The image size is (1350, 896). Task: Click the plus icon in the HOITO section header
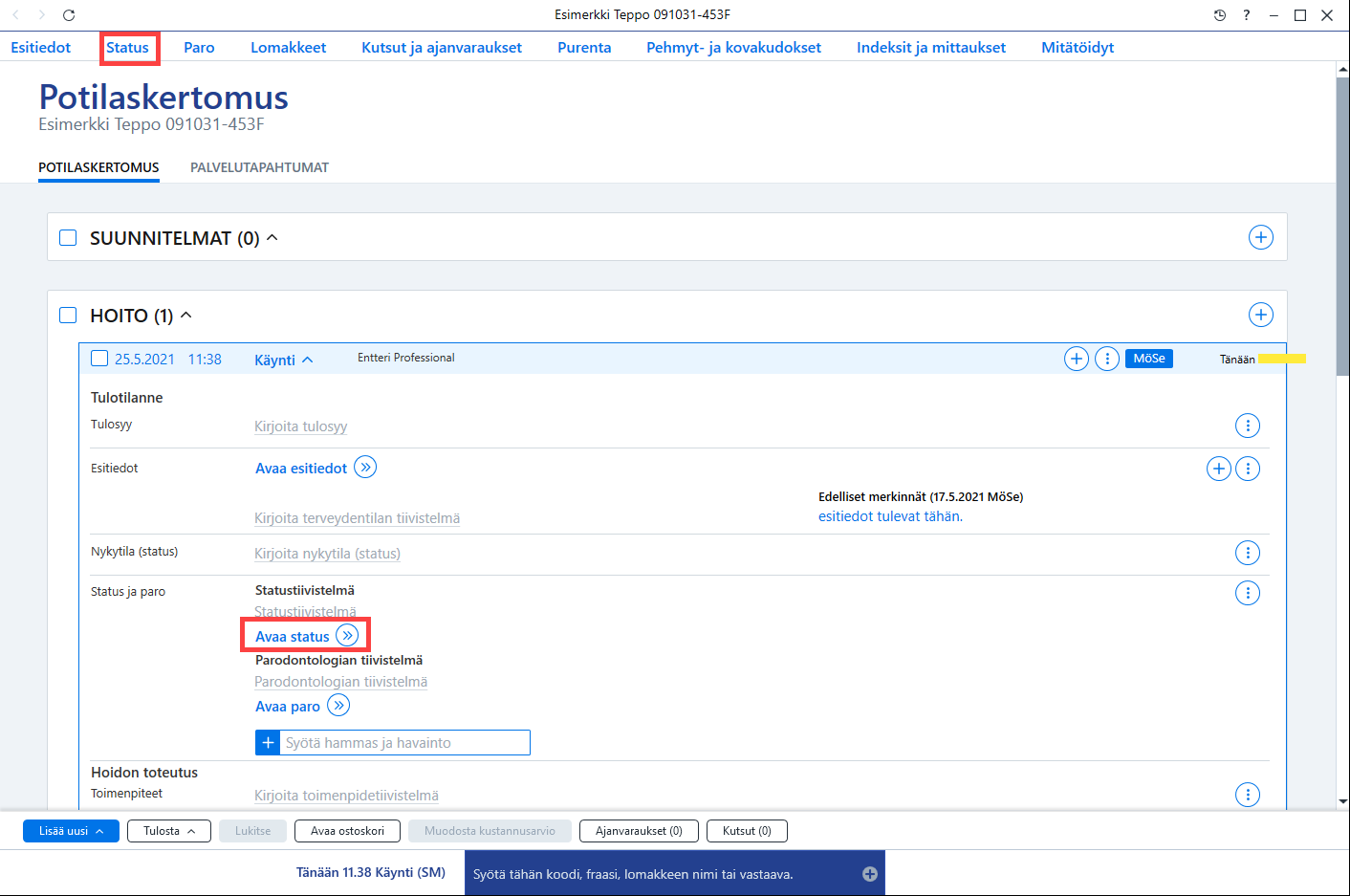pyautogui.click(x=1261, y=315)
